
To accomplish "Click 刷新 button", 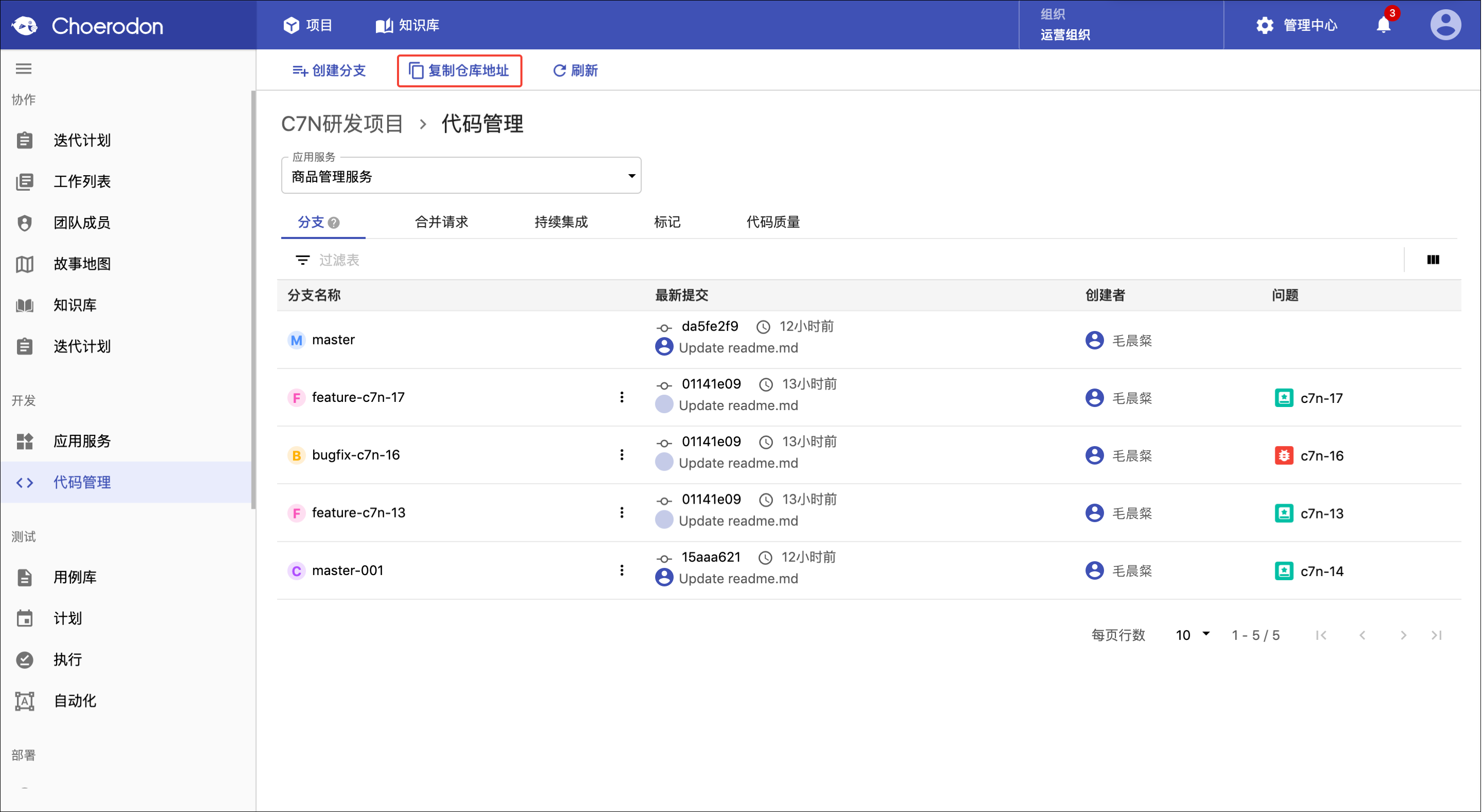I will click(x=575, y=71).
